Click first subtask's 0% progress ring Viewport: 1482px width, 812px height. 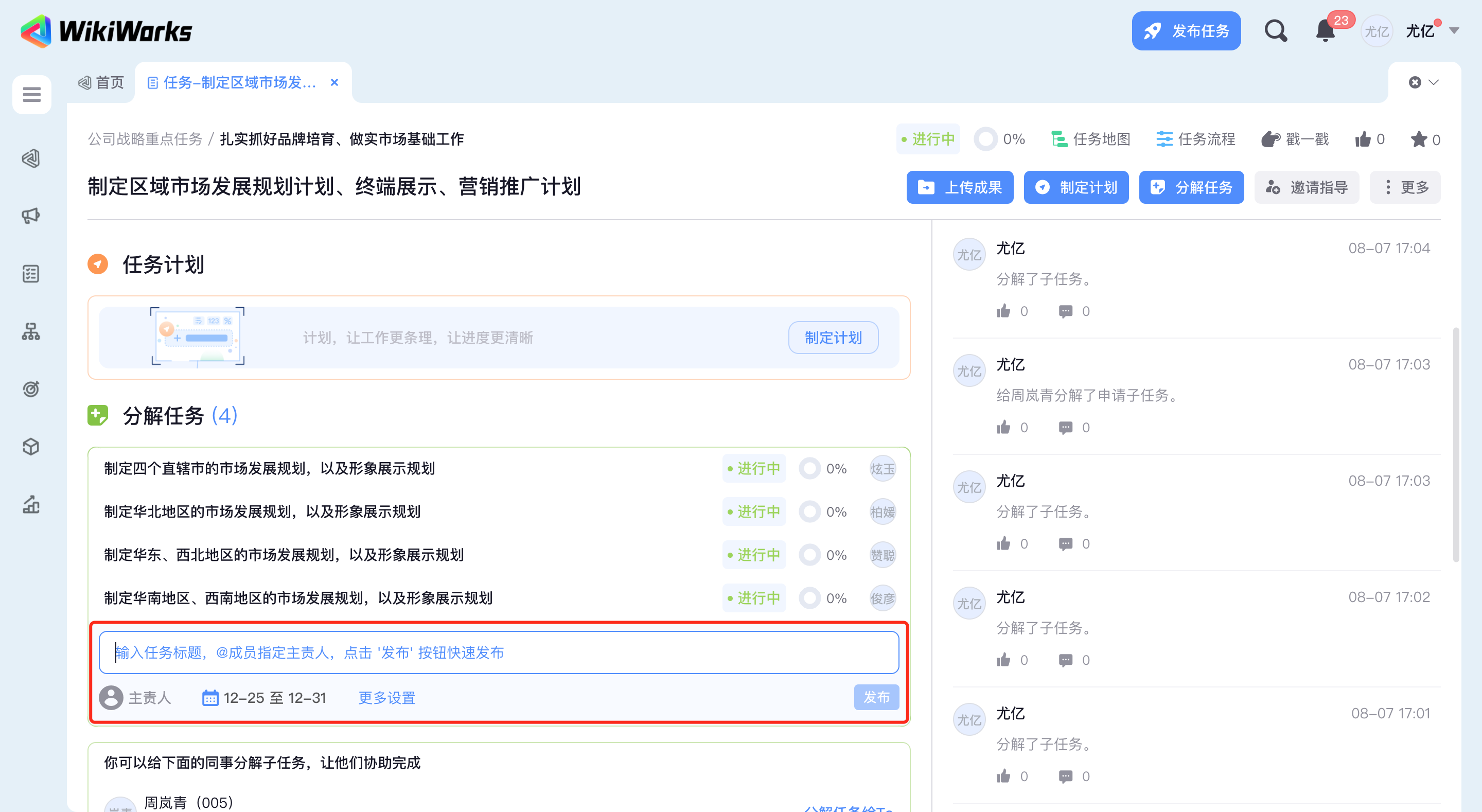click(x=809, y=468)
